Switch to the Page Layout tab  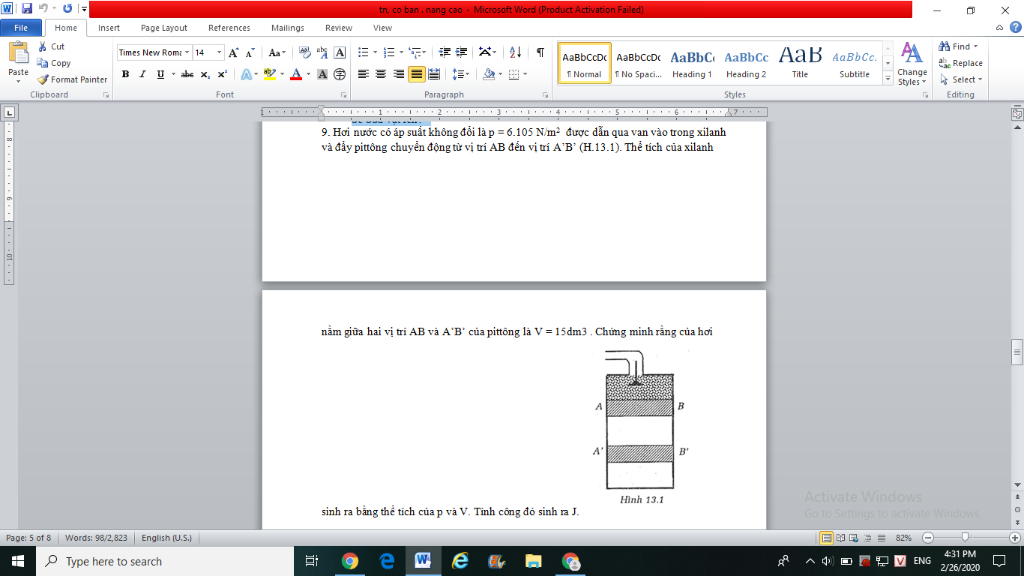(164, 28)
